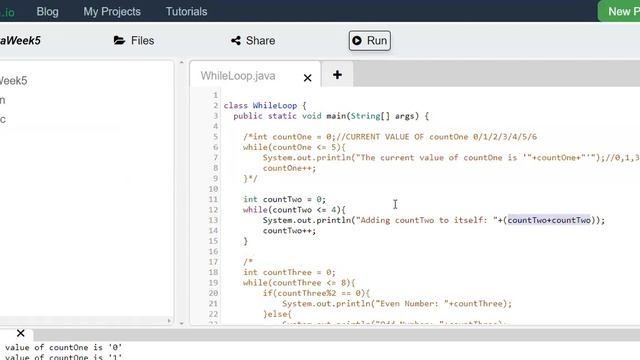This screenshot has height=360, width=640.
Task: Click the play icon in Run button
Action: point(357,40)
